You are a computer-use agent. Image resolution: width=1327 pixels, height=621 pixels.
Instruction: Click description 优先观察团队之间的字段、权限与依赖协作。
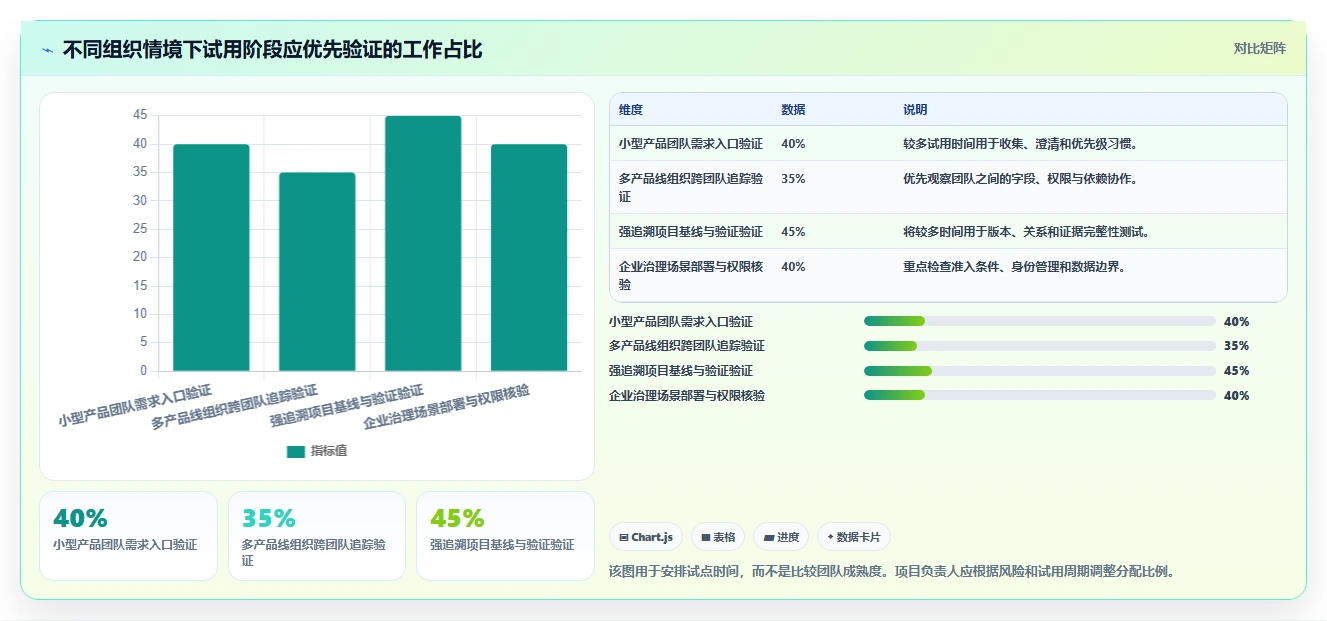[1020, 179]
